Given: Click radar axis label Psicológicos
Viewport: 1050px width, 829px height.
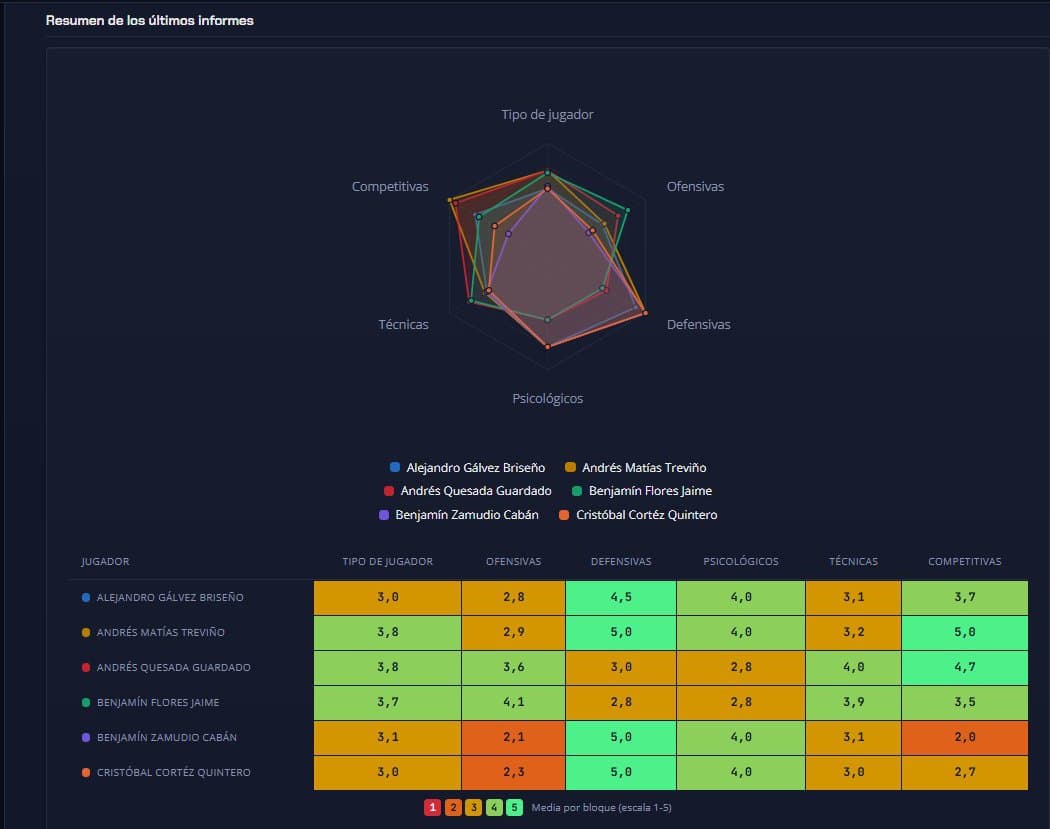Looking at the screenshot, I should click(547, 398).
